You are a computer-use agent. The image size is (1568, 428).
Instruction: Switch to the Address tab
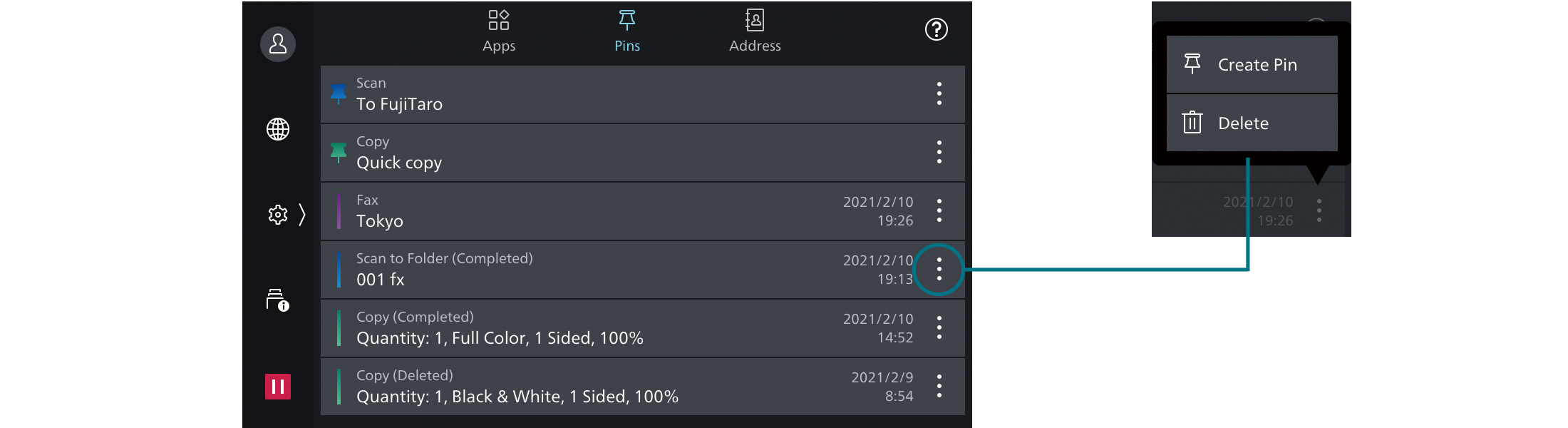click(755, 31)
